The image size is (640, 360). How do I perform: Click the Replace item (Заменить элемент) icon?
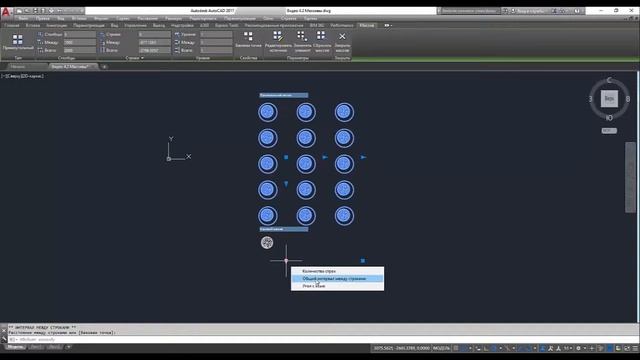[302, 36]
